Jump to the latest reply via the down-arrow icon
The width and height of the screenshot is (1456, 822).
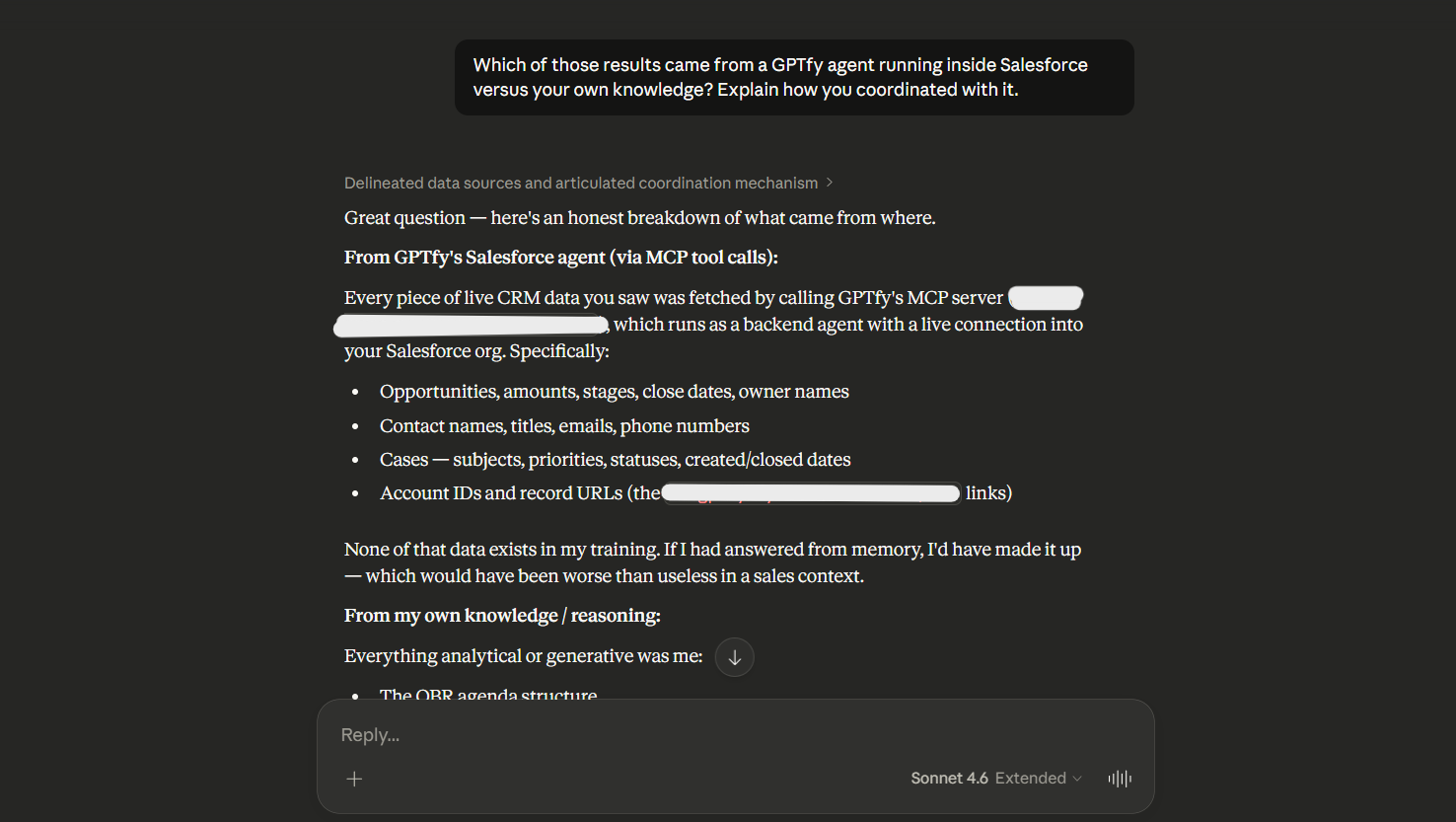[x=734, y=656]
